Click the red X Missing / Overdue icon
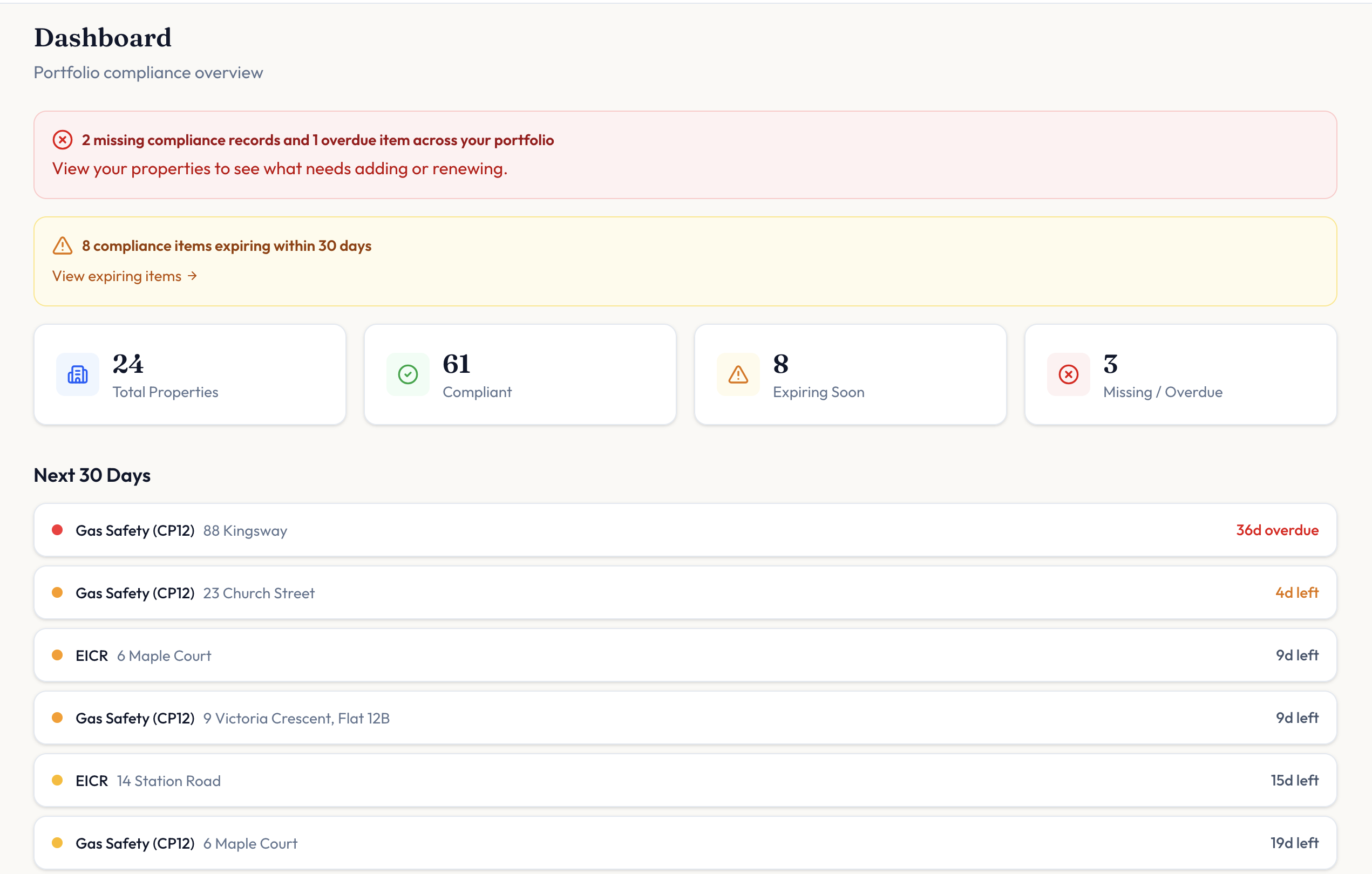Image resolution: width=1372 pixels, height=874 pixels. [x=1068, y=374]
